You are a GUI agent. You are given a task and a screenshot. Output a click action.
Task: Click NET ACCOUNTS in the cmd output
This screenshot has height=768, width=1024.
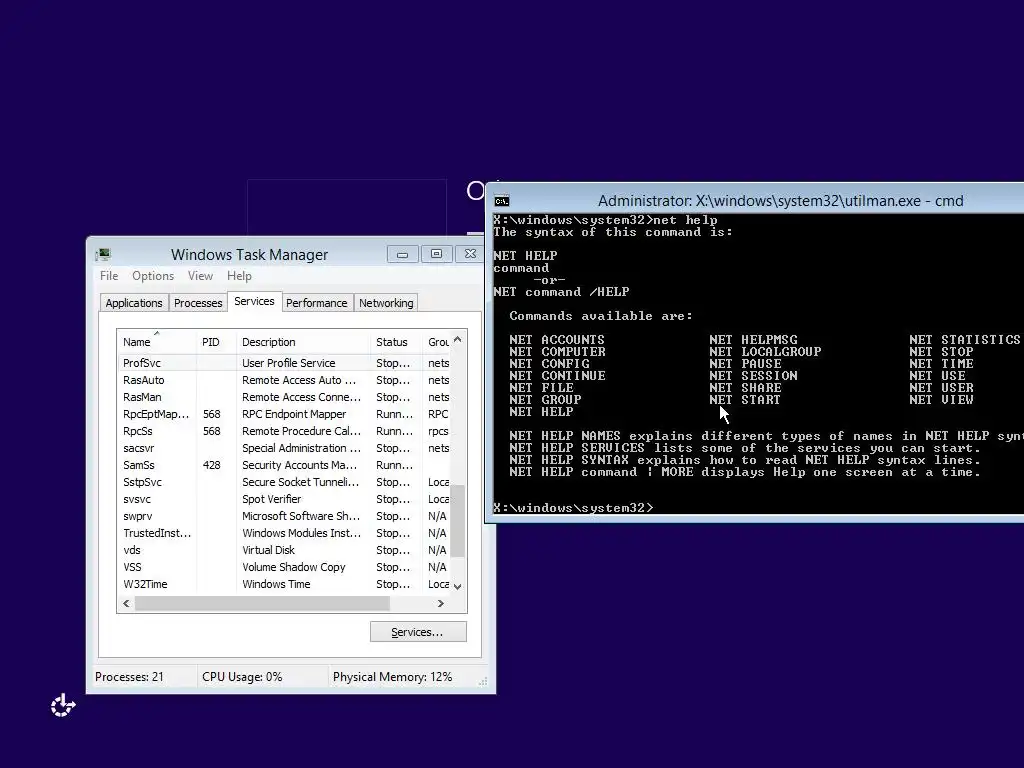click(557, 340)
